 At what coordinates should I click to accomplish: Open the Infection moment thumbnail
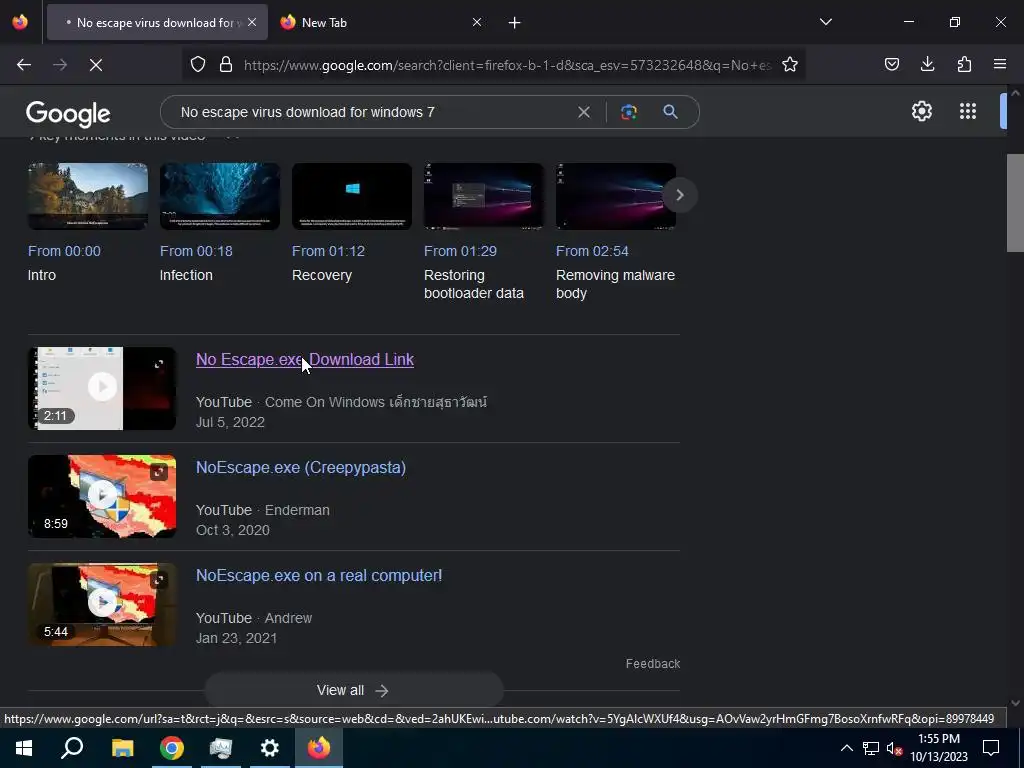click(220, 196)
